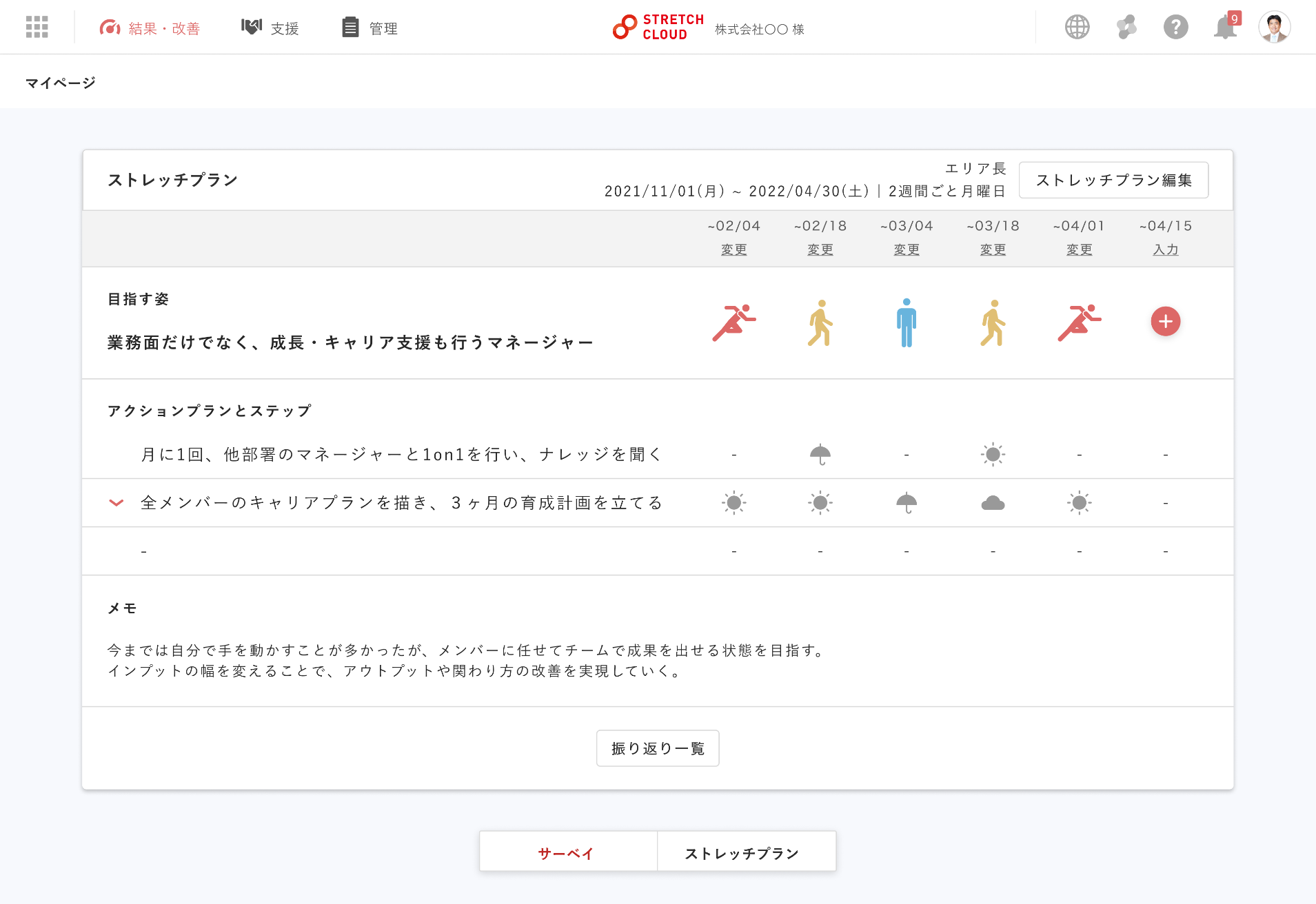1316x904 pixels.
Task: Click 変更 under ~04/01
Action: tap(1080, 249)
